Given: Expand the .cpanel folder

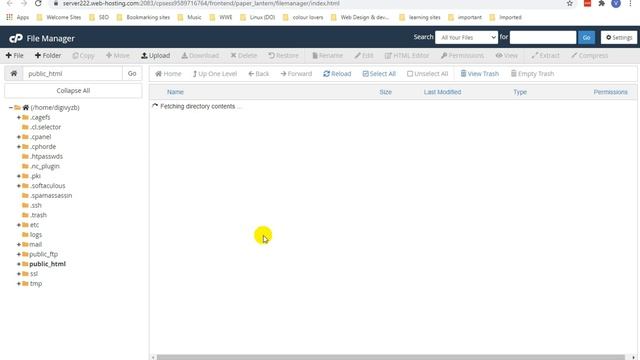Looking at the screenshot, I should point(19,137).
